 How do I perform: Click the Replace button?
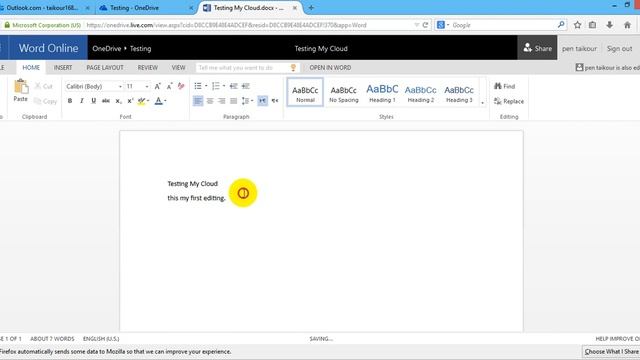[x=509, y=101]
